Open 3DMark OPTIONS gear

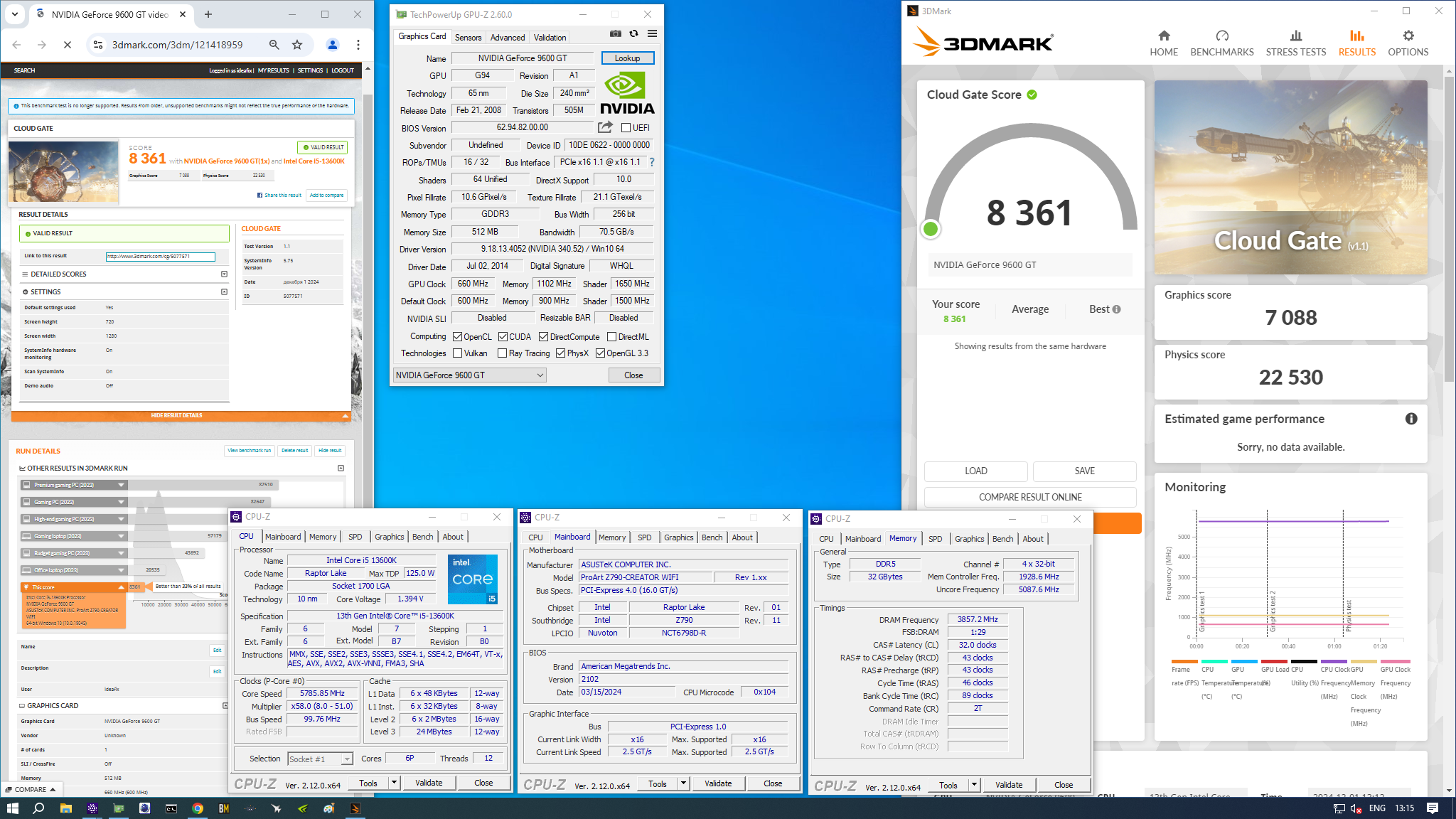(1408, 43)
